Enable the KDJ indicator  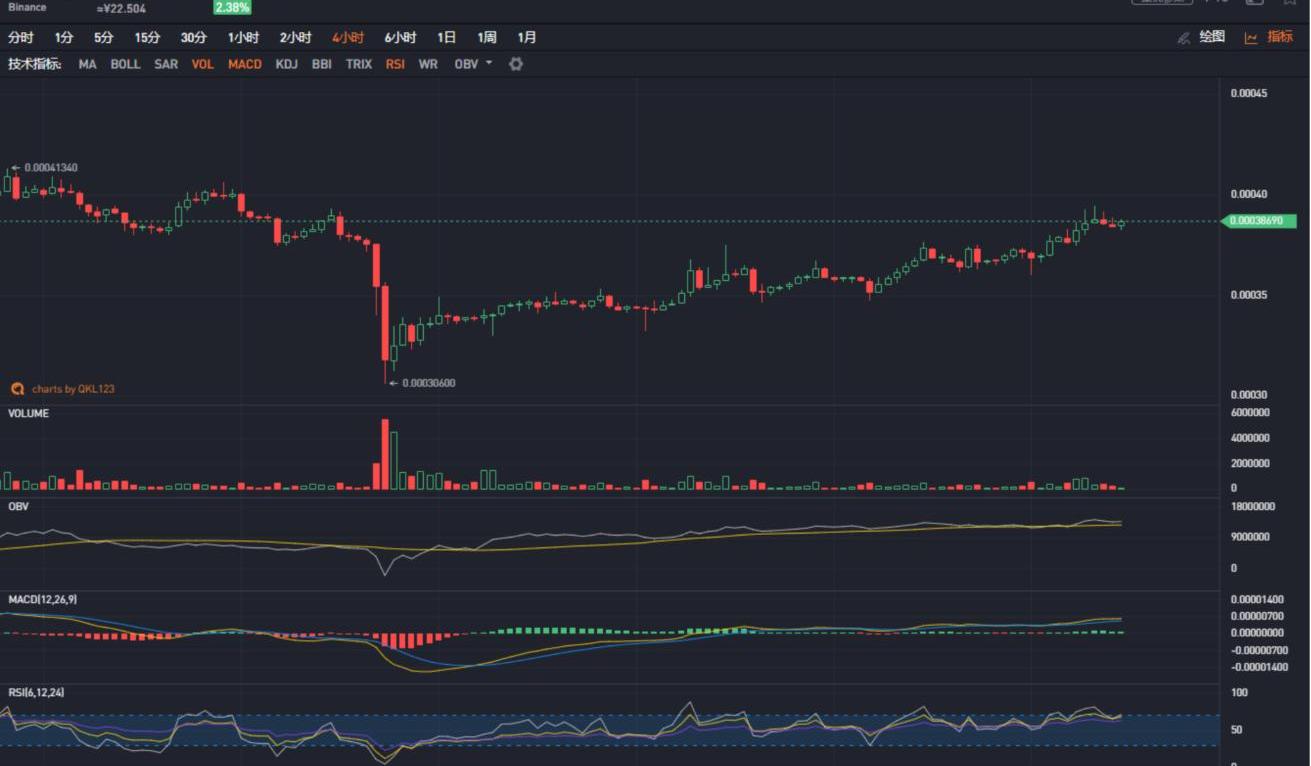(286, 64)
